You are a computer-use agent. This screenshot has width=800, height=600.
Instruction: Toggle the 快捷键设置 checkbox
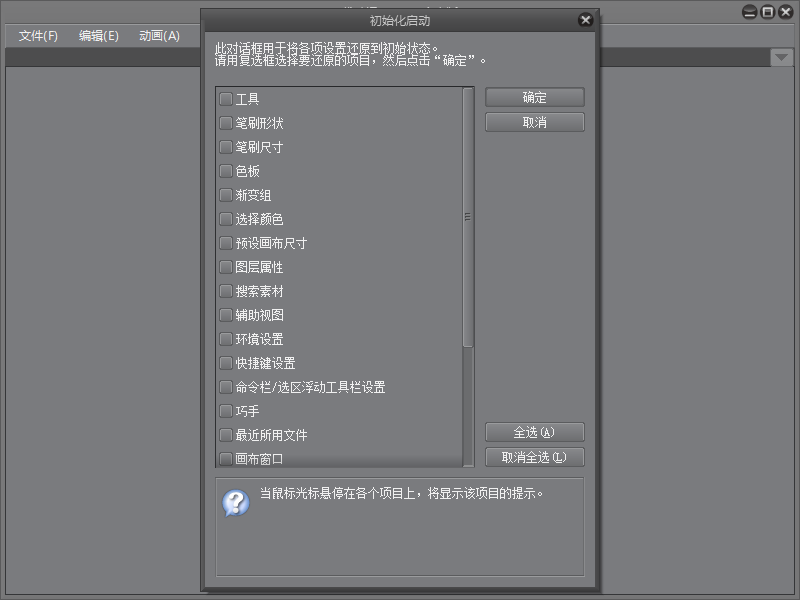[x=226, y=363]
